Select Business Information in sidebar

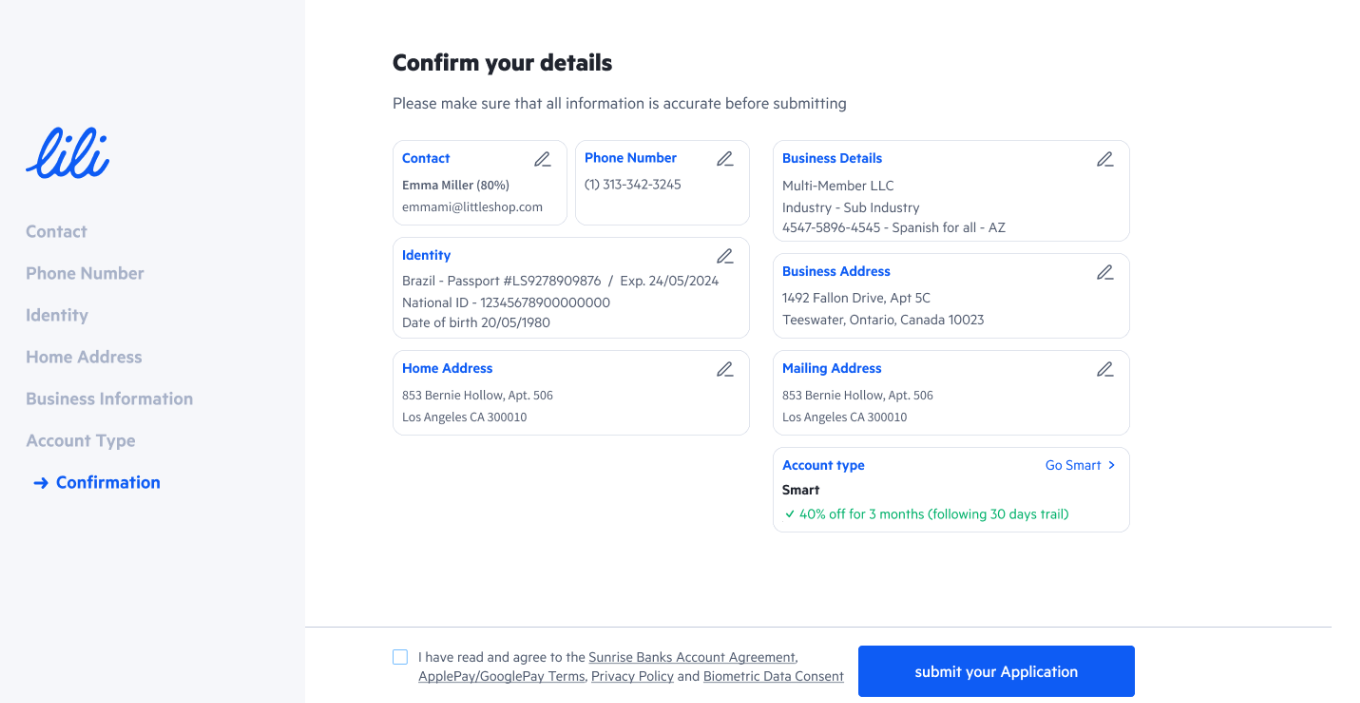tap(109, 398)
